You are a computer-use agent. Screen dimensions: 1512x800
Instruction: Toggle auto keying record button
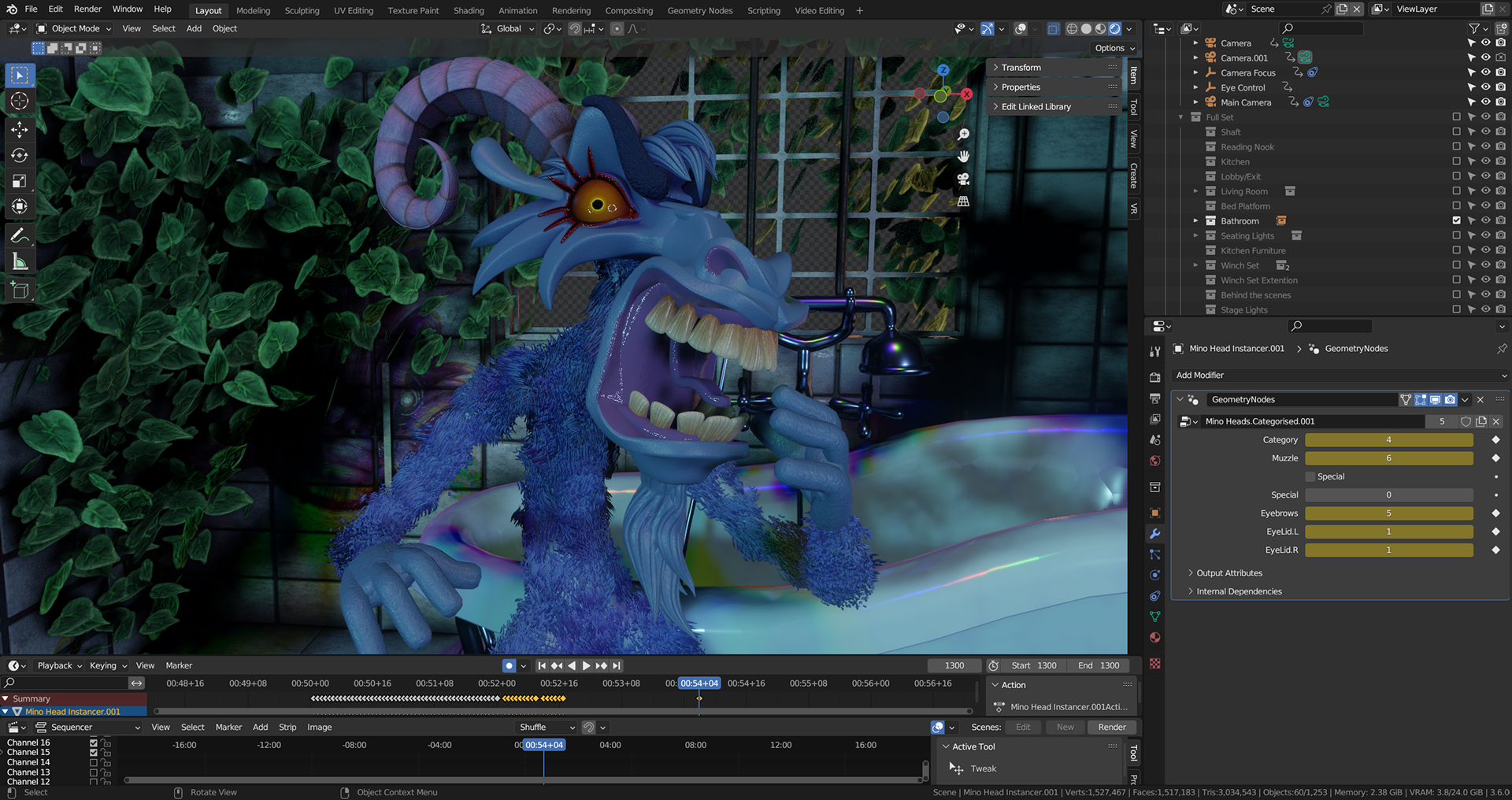[510, 665]
